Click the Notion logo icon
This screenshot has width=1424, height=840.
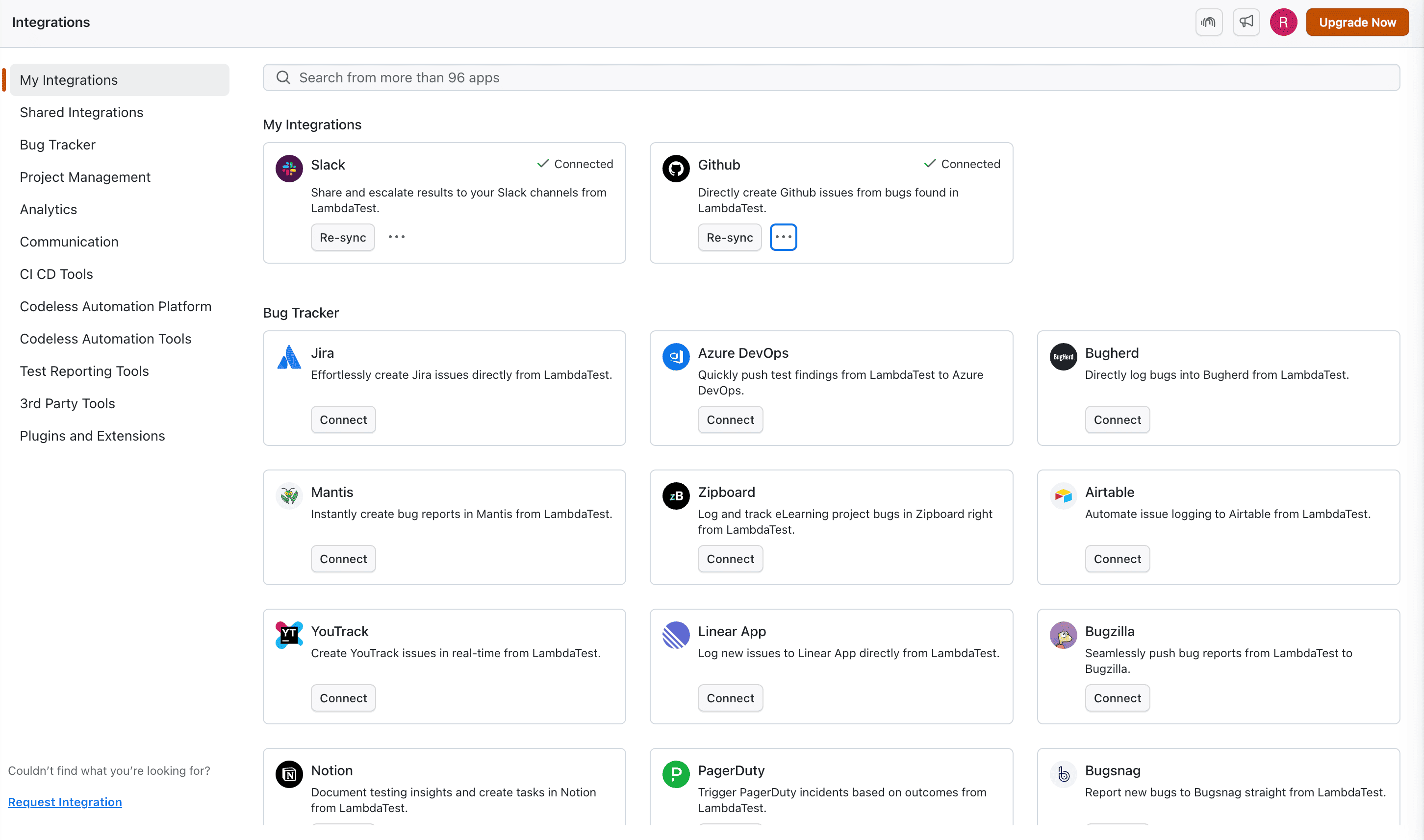(x=289, y=774)
